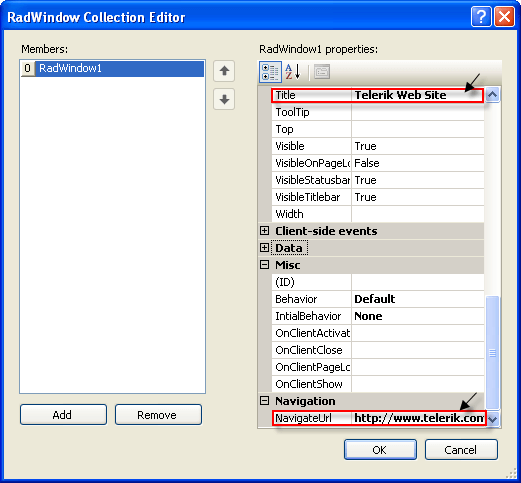
Task: Edit the Title property value
Action: pos(417,95)
